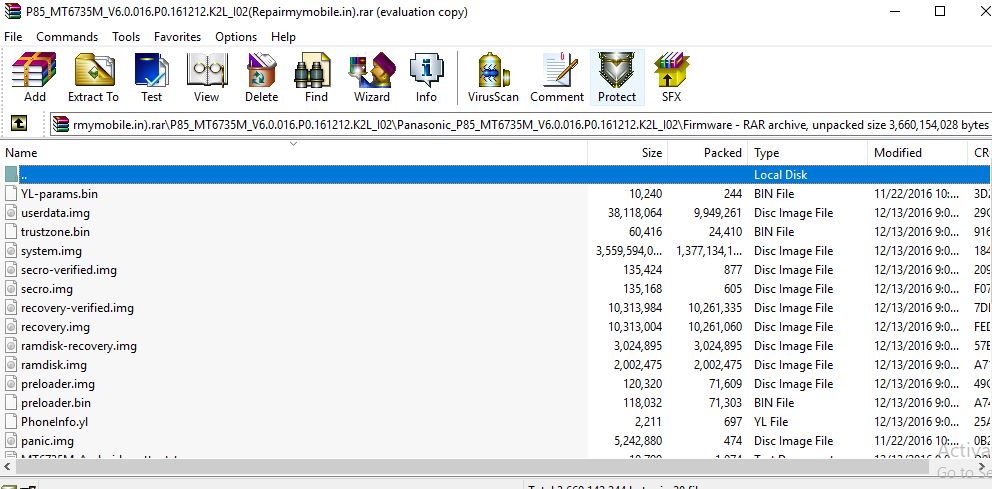Click the SFX toolbar icon
The height and width of the screenshot is (489, 992).
coord(671,78)
